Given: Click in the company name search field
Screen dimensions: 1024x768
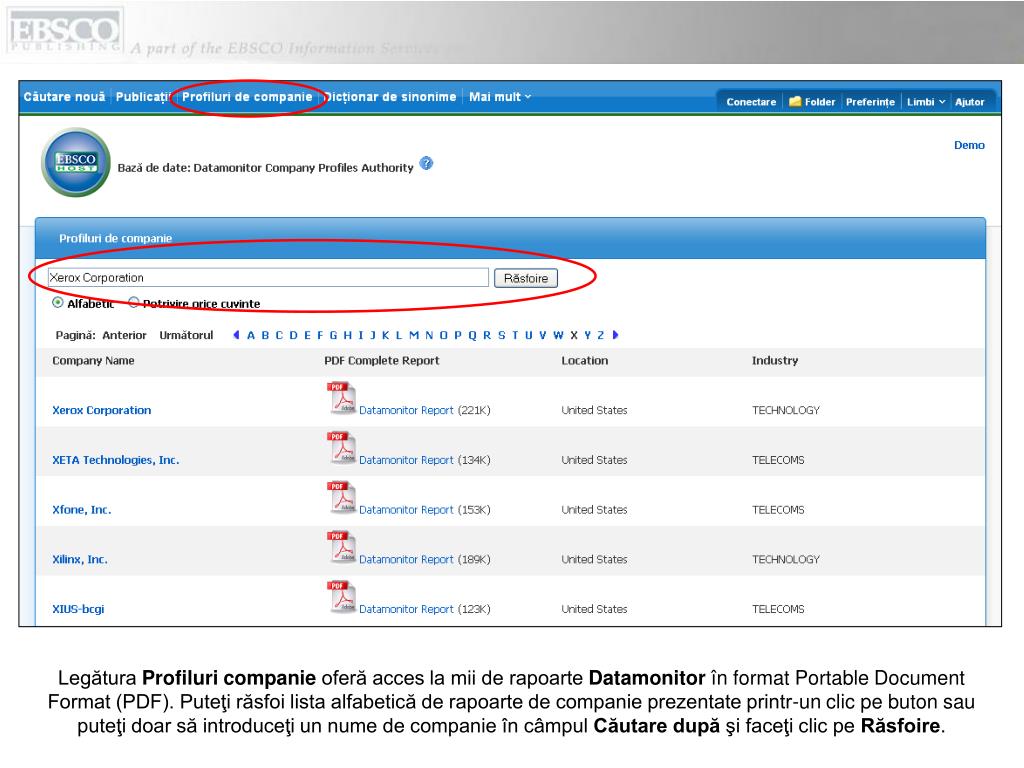Looking at the screenshot, I should 268,278.
